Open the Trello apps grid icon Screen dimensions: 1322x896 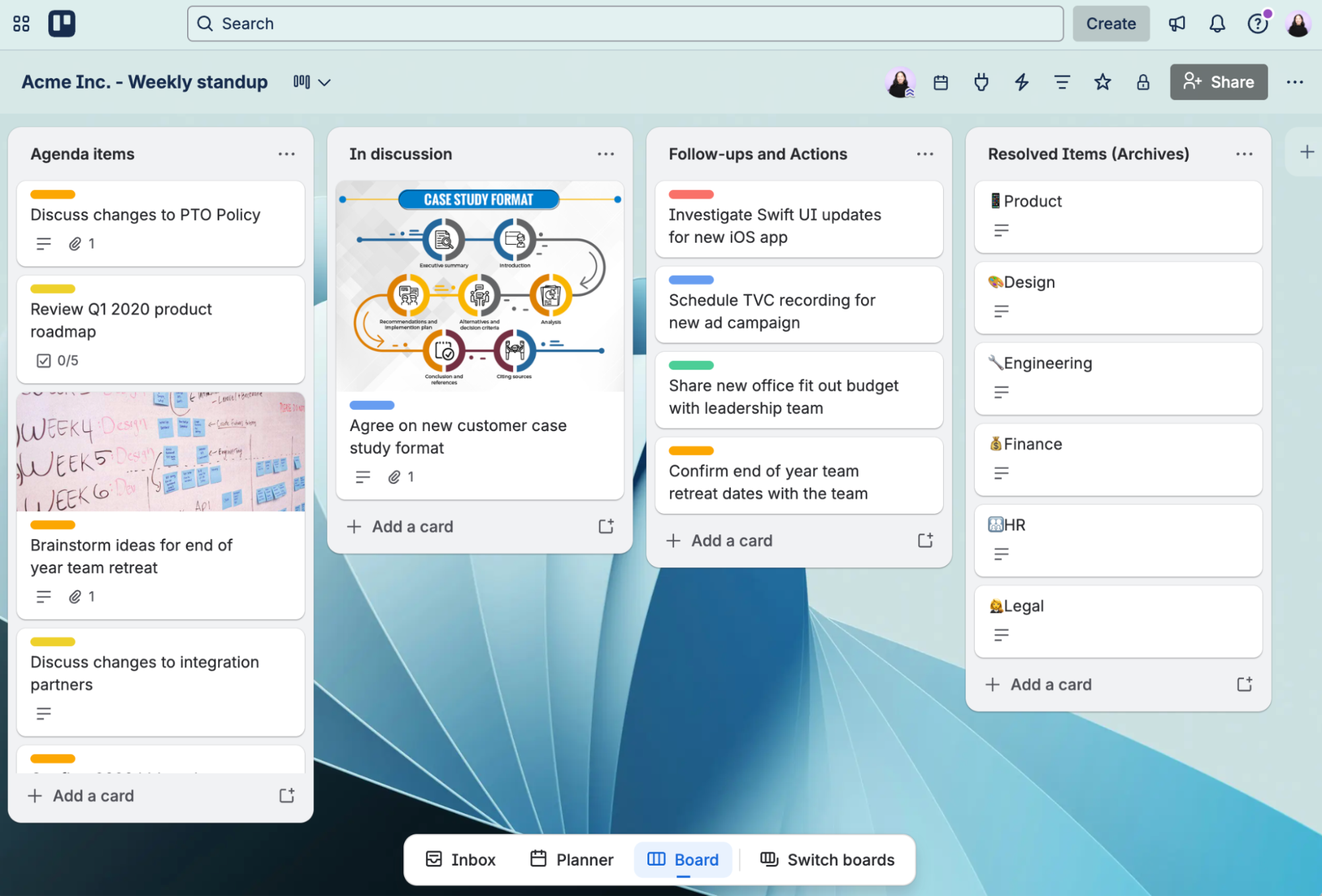(21, 23)
